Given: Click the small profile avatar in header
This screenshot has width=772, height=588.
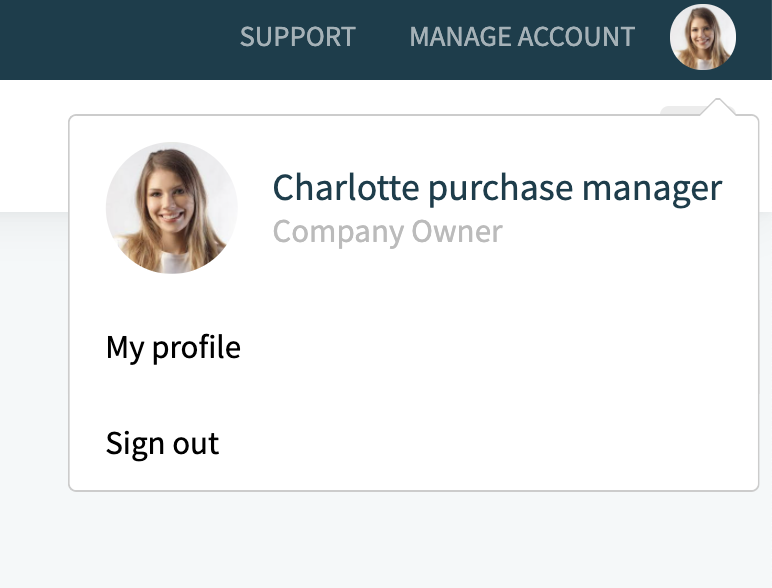Looking at the screenshot, I should tap(703, 37).
